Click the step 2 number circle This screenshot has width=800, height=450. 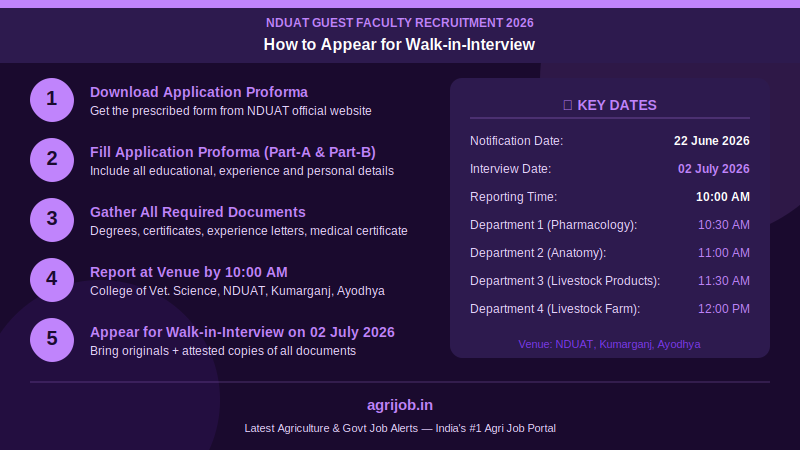point(52,160)
